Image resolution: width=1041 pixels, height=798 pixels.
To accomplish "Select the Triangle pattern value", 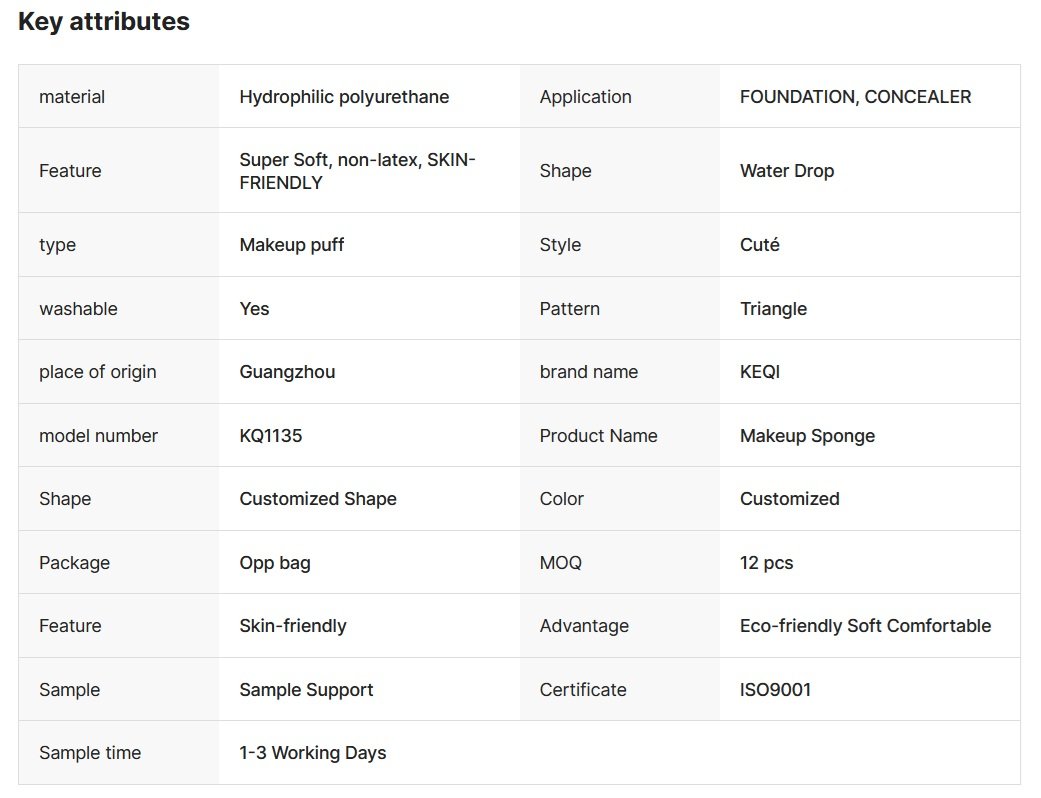I will pos(773,309).
